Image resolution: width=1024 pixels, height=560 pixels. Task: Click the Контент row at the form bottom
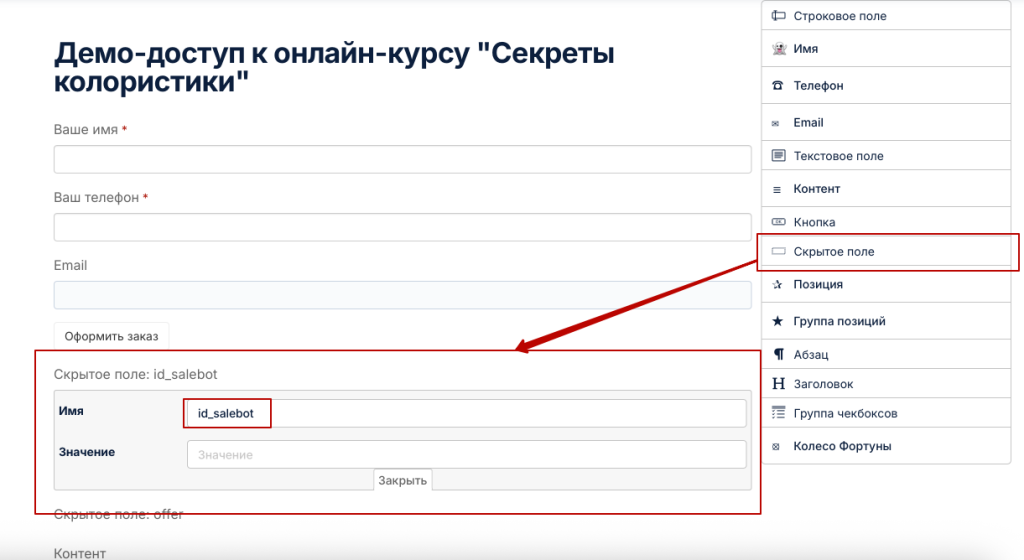point(80,553)
